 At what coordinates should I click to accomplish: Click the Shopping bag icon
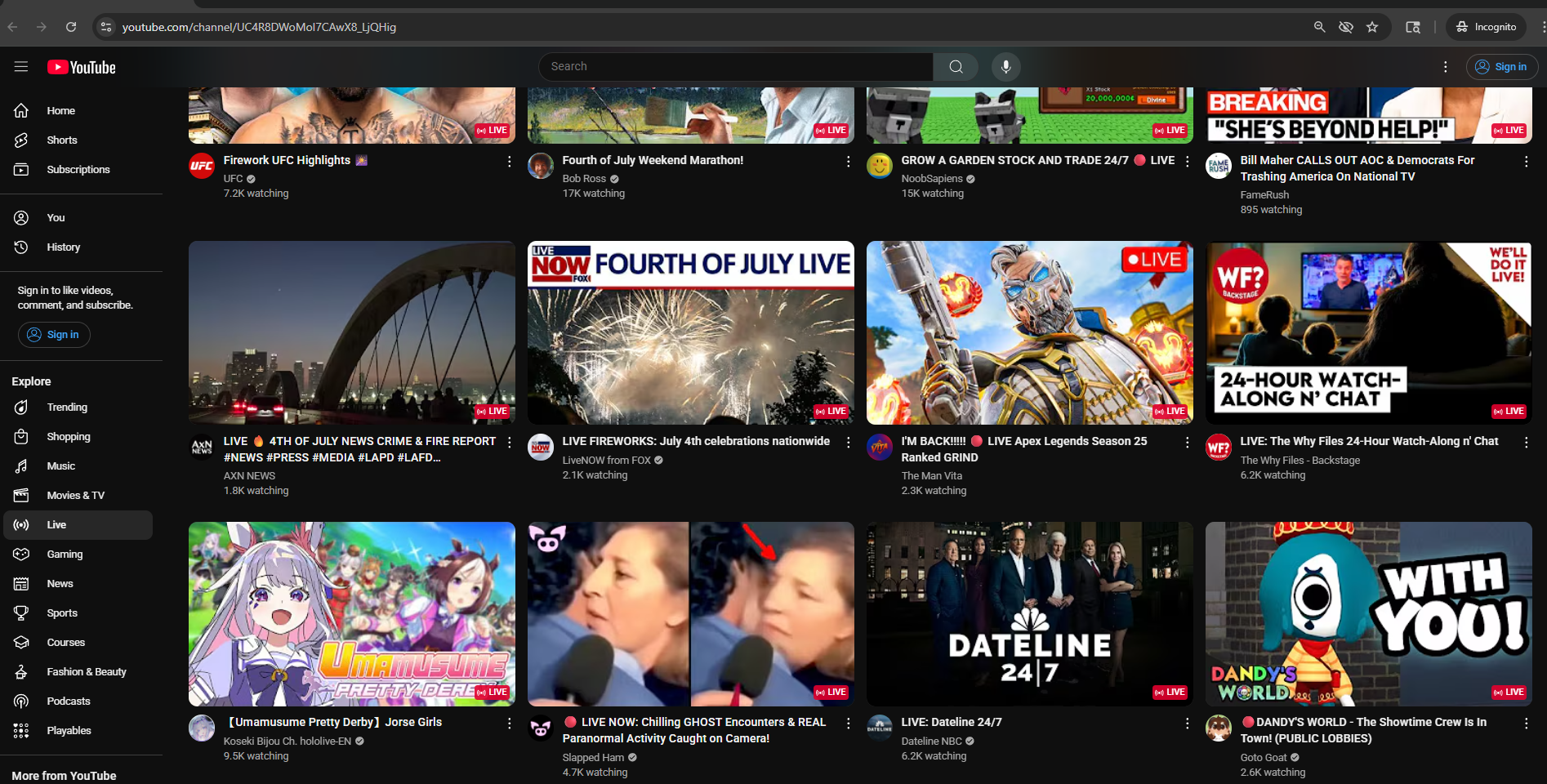(21, 436)
